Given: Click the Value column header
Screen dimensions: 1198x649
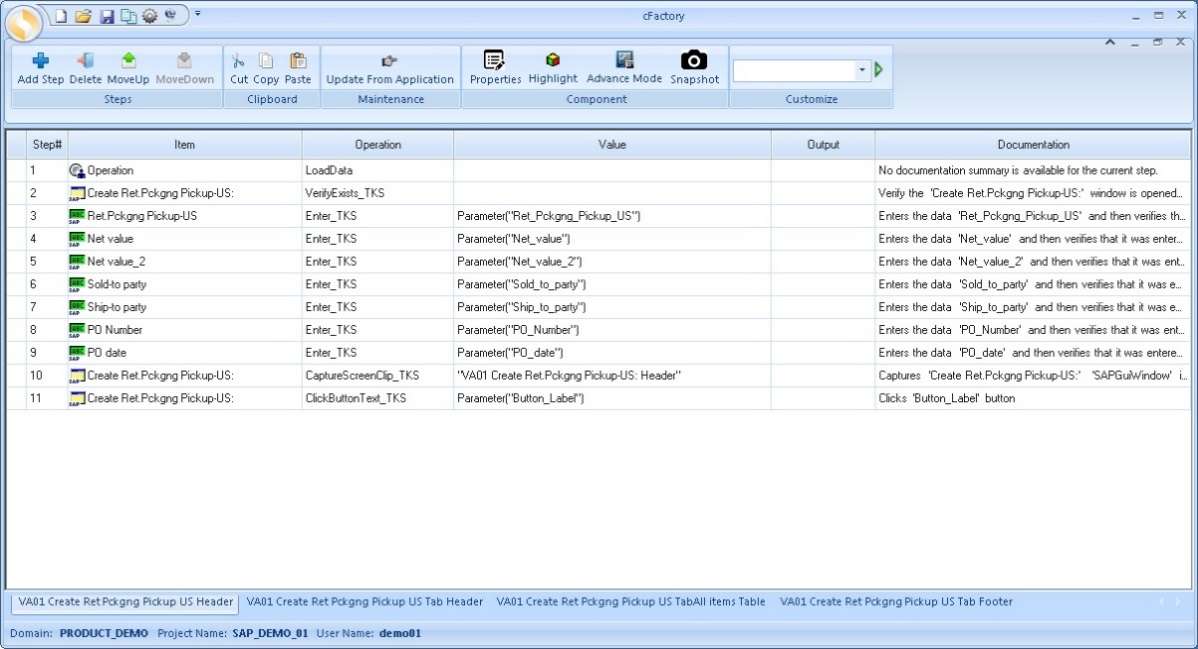Looking at the screenshot, I should [612, 144].
